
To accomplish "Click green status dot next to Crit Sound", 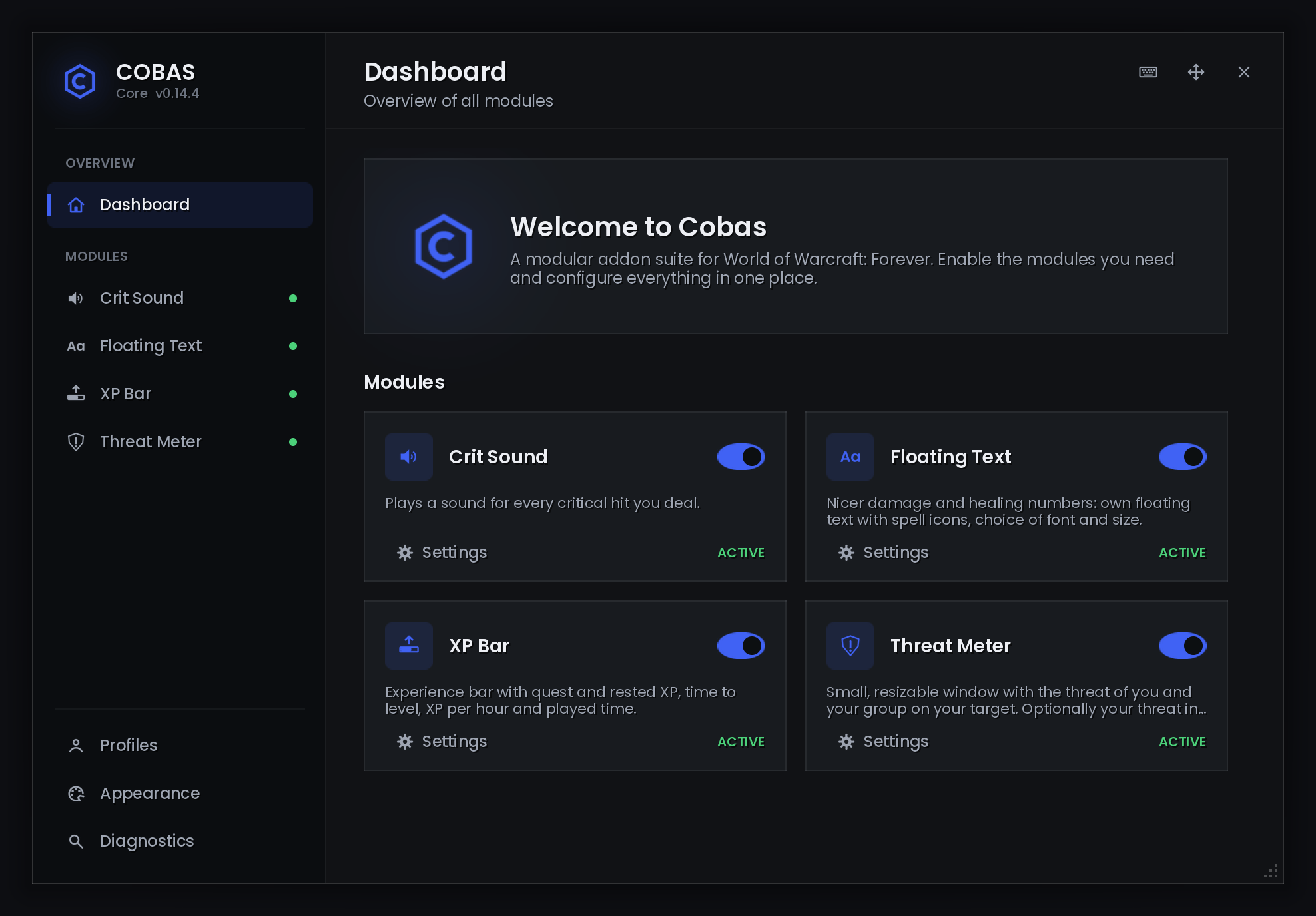I will [293, 298].
